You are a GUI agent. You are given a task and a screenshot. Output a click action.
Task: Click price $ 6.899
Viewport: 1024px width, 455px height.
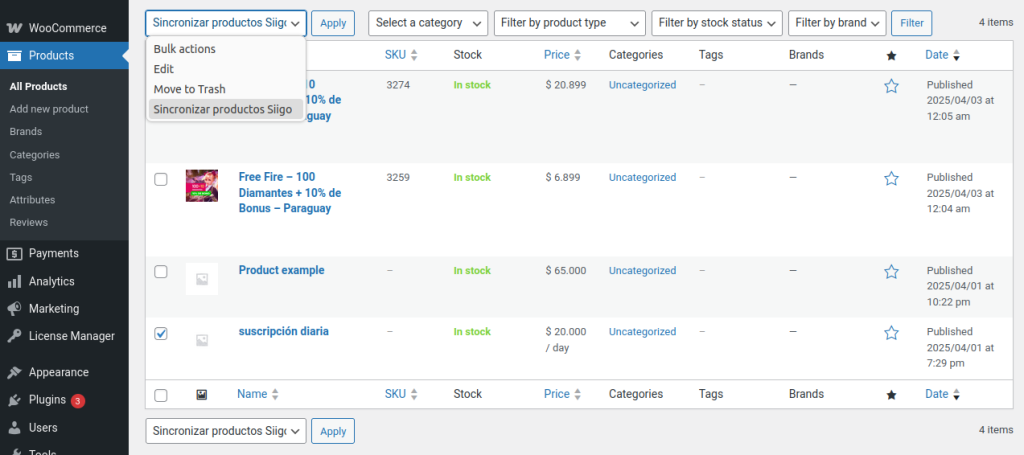pyautogui.click(x=563, y=178)
